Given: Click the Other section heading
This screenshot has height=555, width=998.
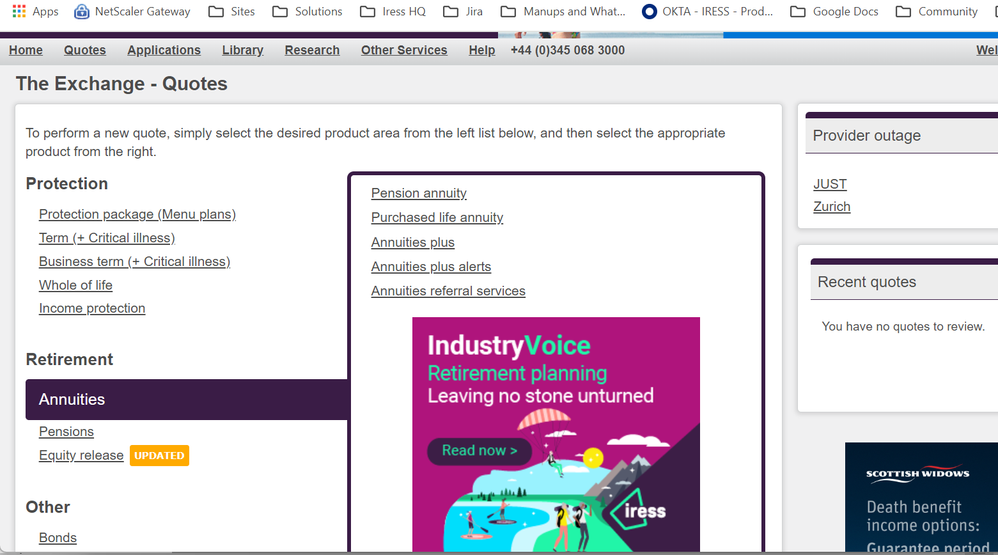Looking at the screenshot, I should 48,507.
